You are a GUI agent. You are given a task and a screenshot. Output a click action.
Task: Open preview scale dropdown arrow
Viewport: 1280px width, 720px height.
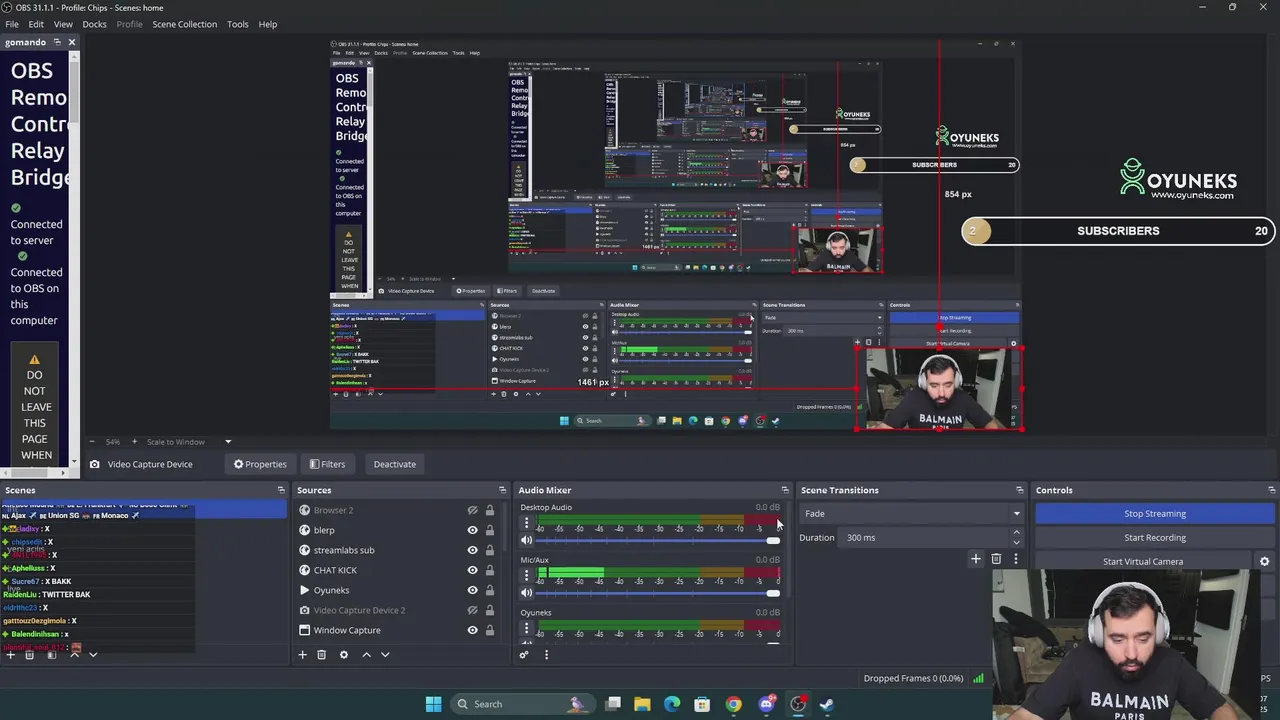coord(227,442)
